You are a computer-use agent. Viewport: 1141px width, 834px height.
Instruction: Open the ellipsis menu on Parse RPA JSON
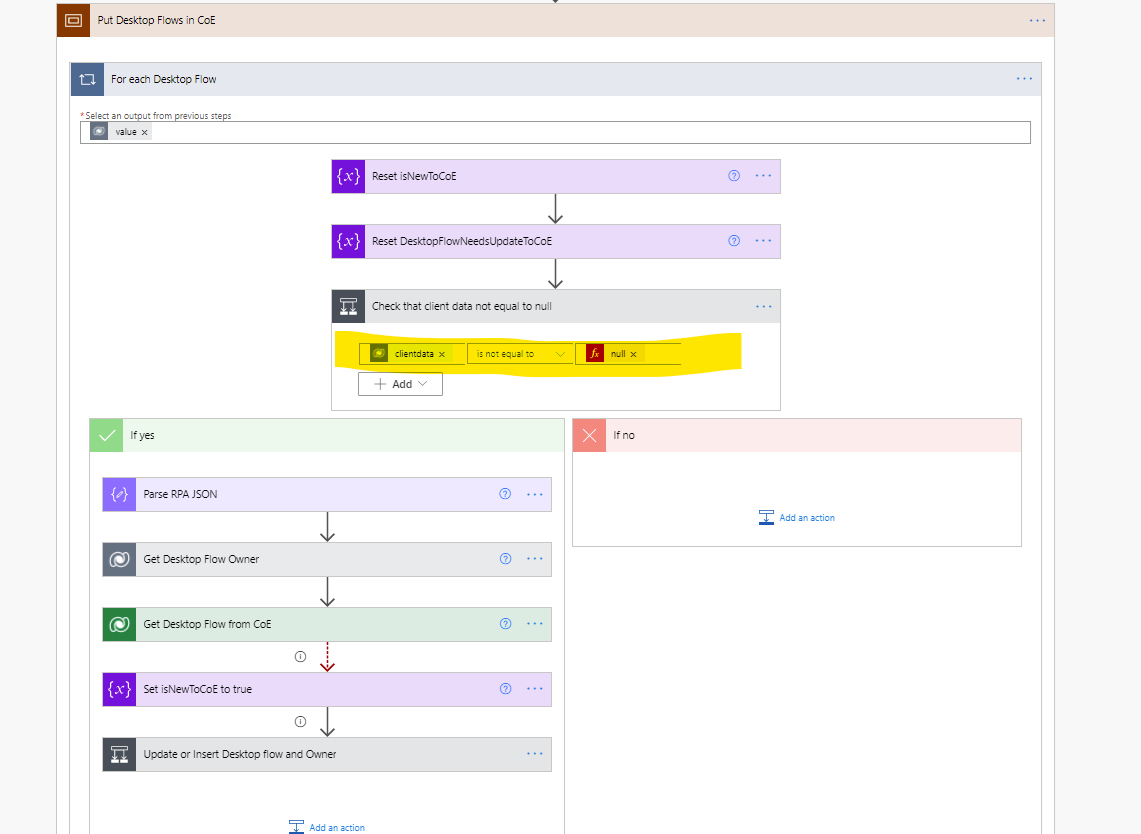pos(534,494)
